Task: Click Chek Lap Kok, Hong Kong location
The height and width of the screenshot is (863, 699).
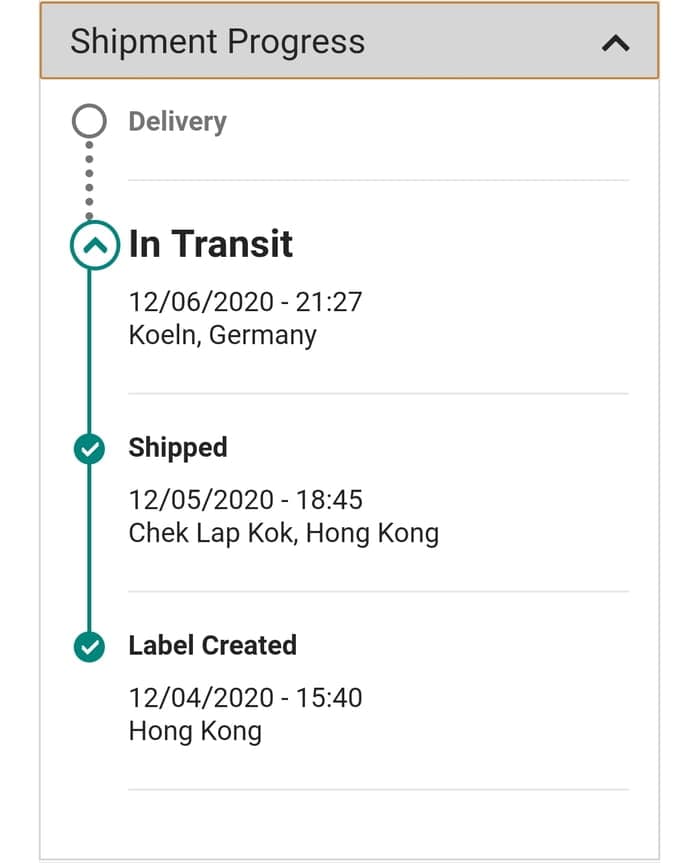Action: (x=283, y=533)
